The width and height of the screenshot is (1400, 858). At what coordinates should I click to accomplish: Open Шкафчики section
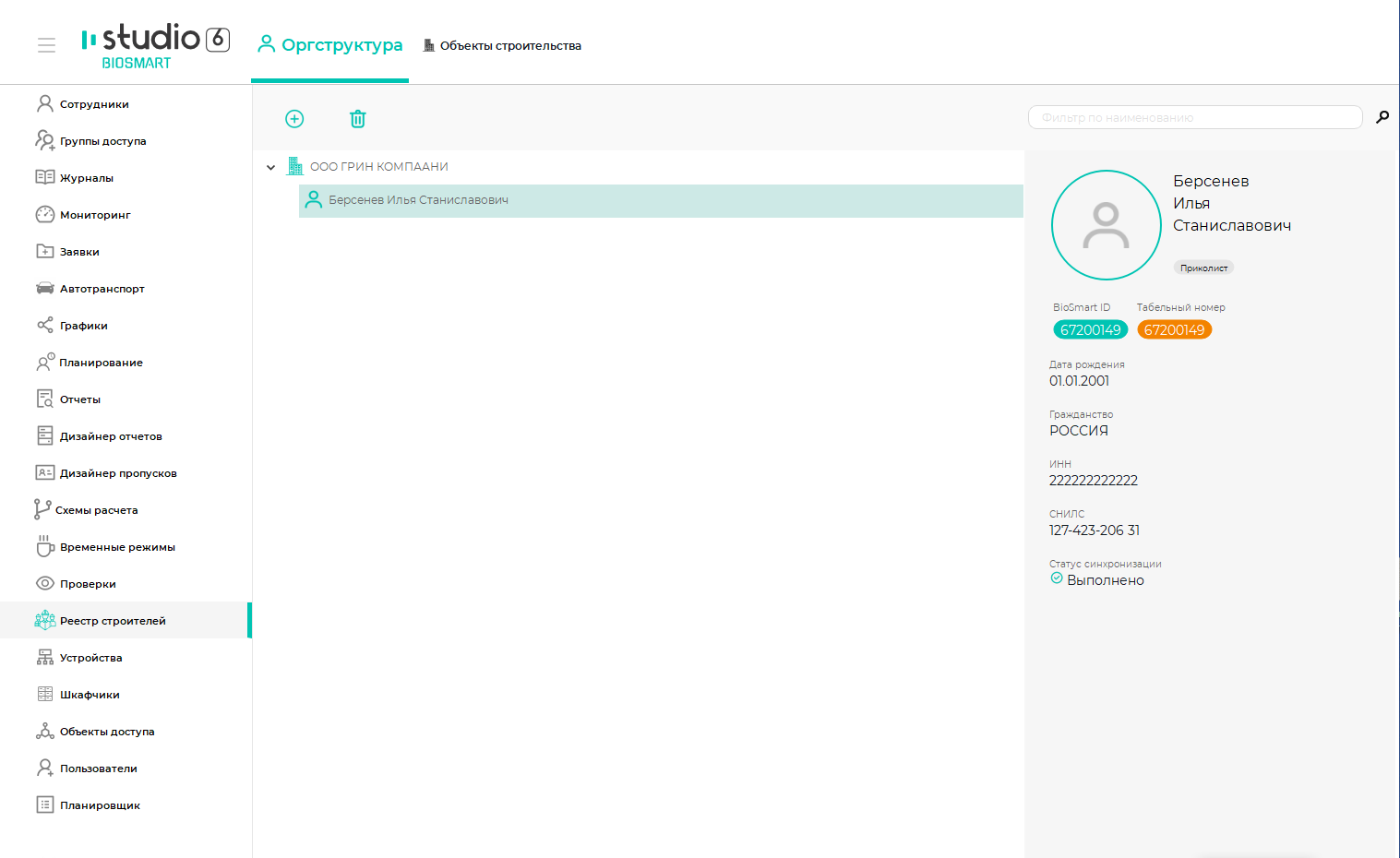coord(90,695)
